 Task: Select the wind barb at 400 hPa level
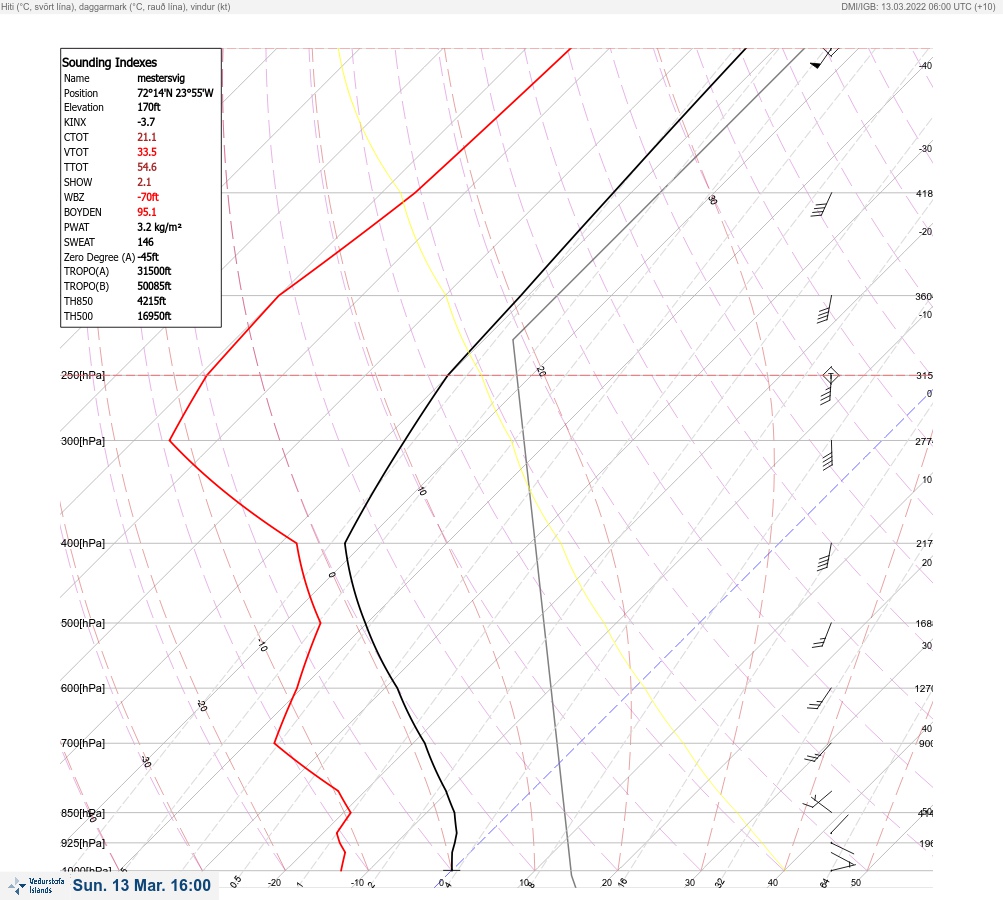tap(825, 557)
